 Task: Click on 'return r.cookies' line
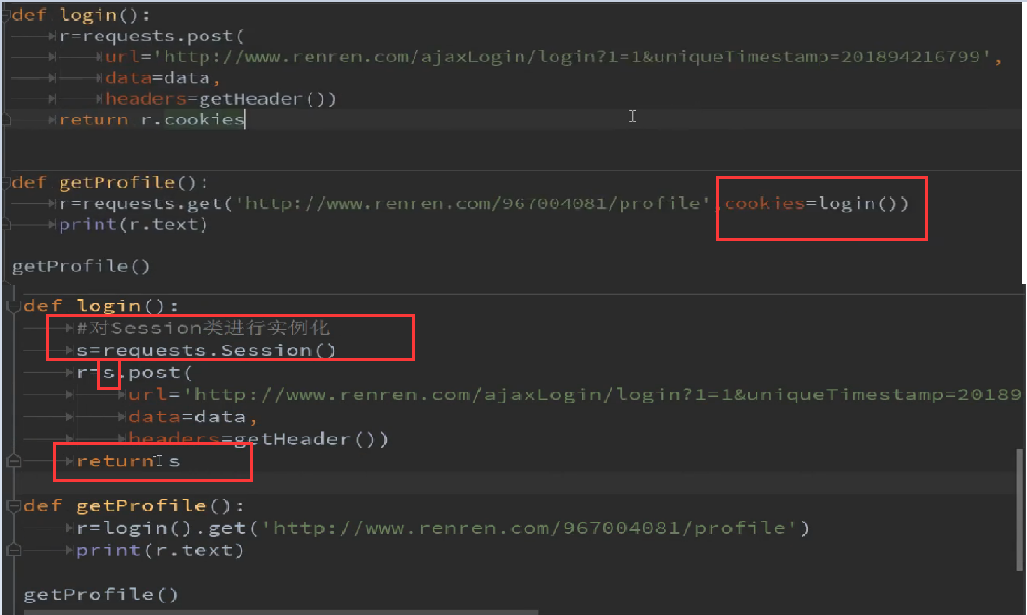pos(152,119)
